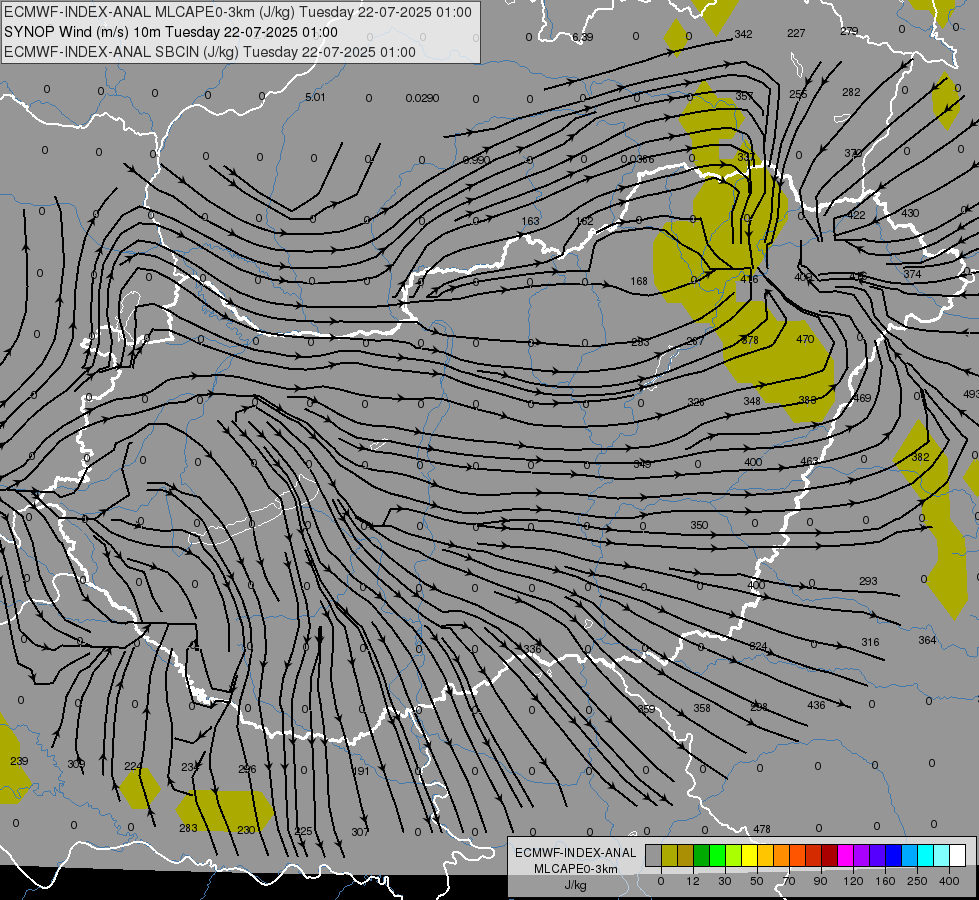Click the map value 336
Image resolution: width=979 pixels, height=900 pixels.
point(532,649)
